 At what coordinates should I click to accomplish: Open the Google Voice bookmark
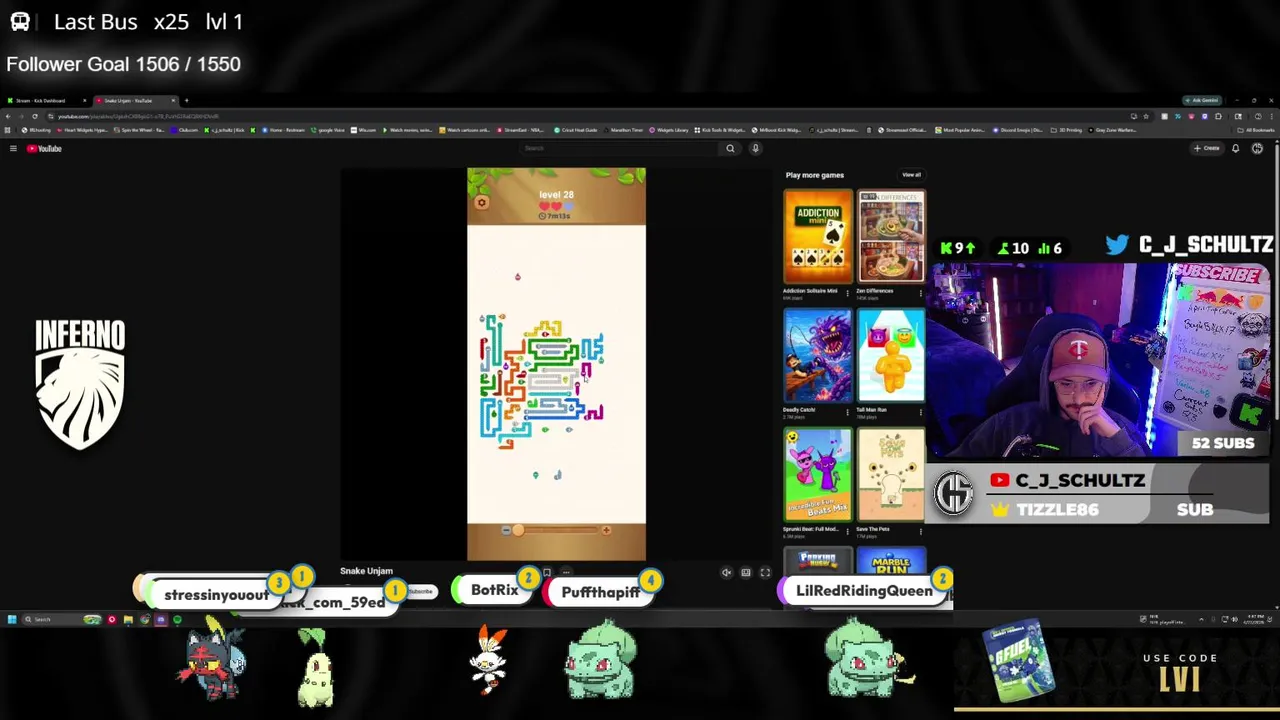tap(329, 130)
